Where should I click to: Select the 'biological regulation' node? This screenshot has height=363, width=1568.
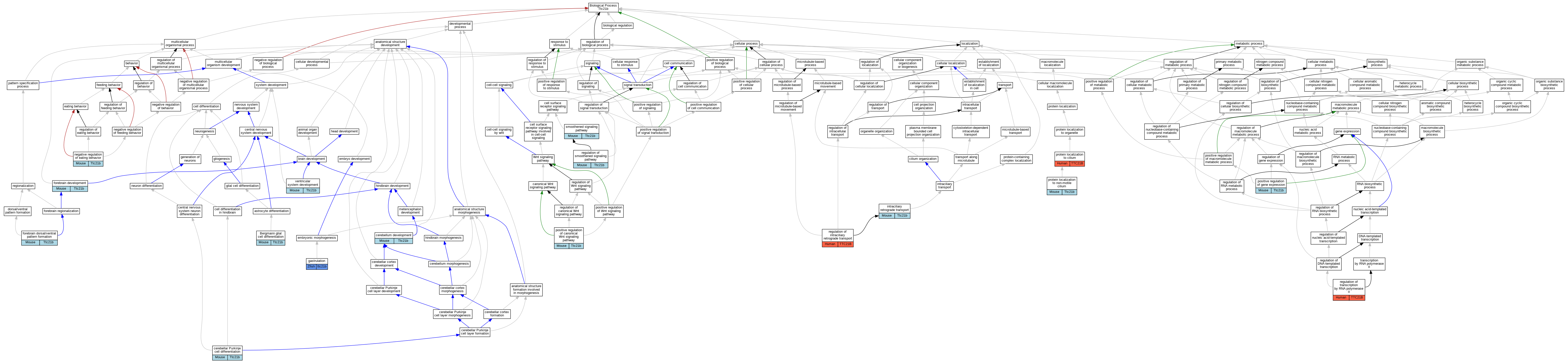[x=617, y=25]
